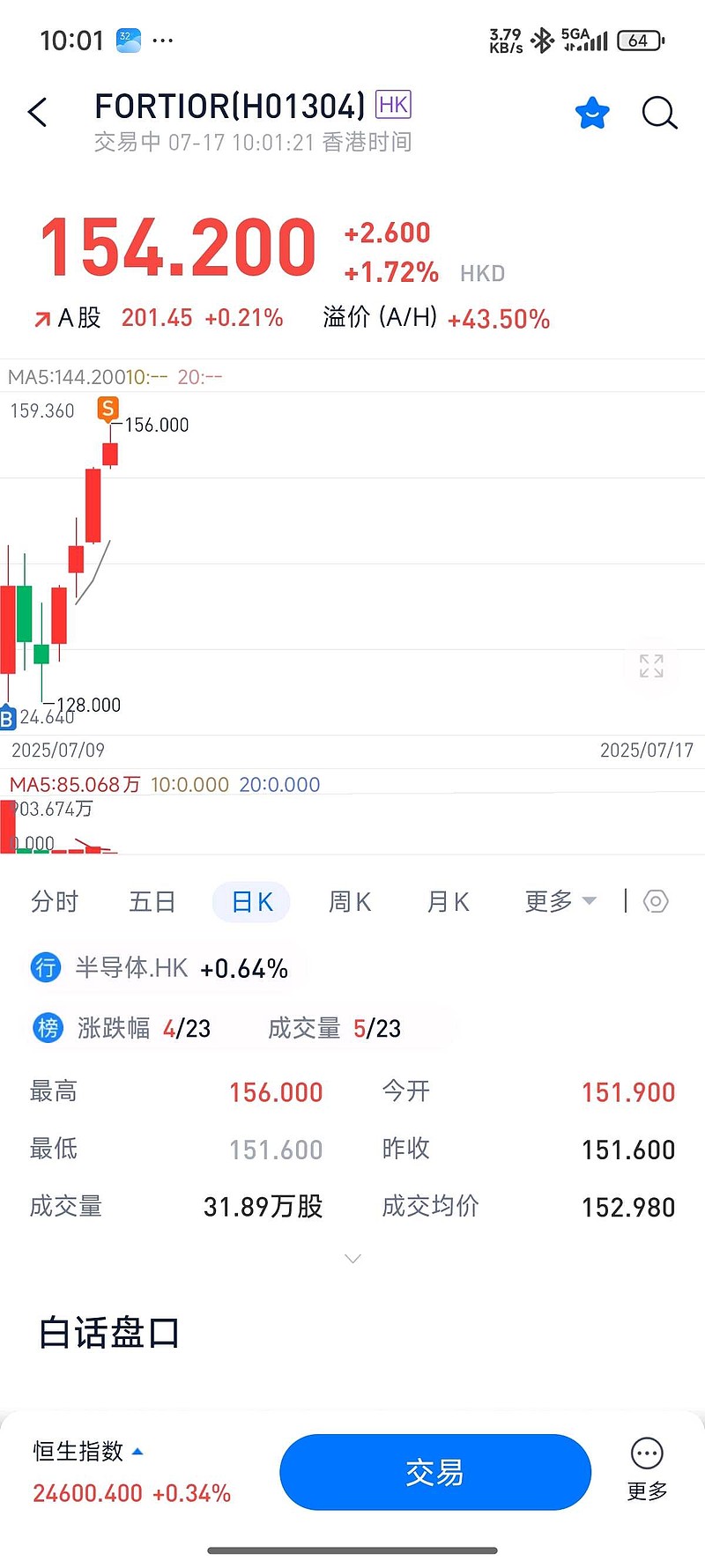Open chart settings hexagon icon
The width and height of the screenshot is (705, 1568).
tap(656, 901)
